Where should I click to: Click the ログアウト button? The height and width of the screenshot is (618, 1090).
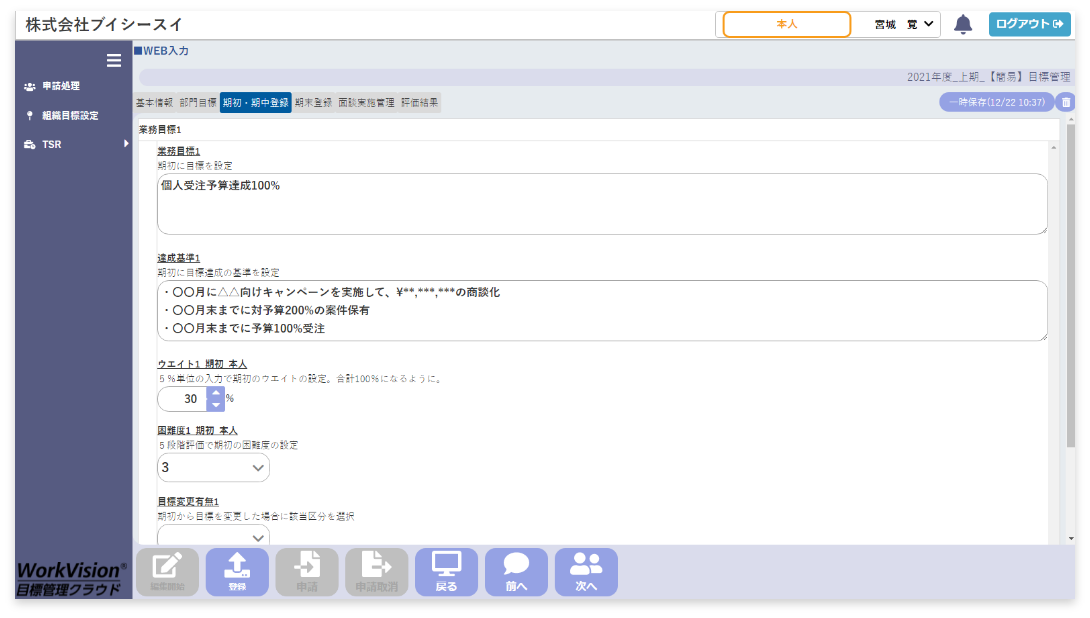(1029, 25)
